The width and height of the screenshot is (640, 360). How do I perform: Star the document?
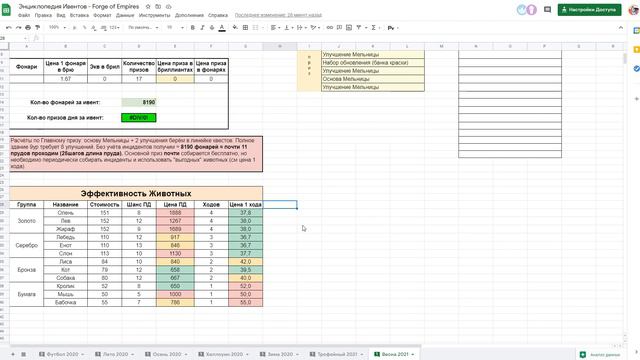[148, 7]
